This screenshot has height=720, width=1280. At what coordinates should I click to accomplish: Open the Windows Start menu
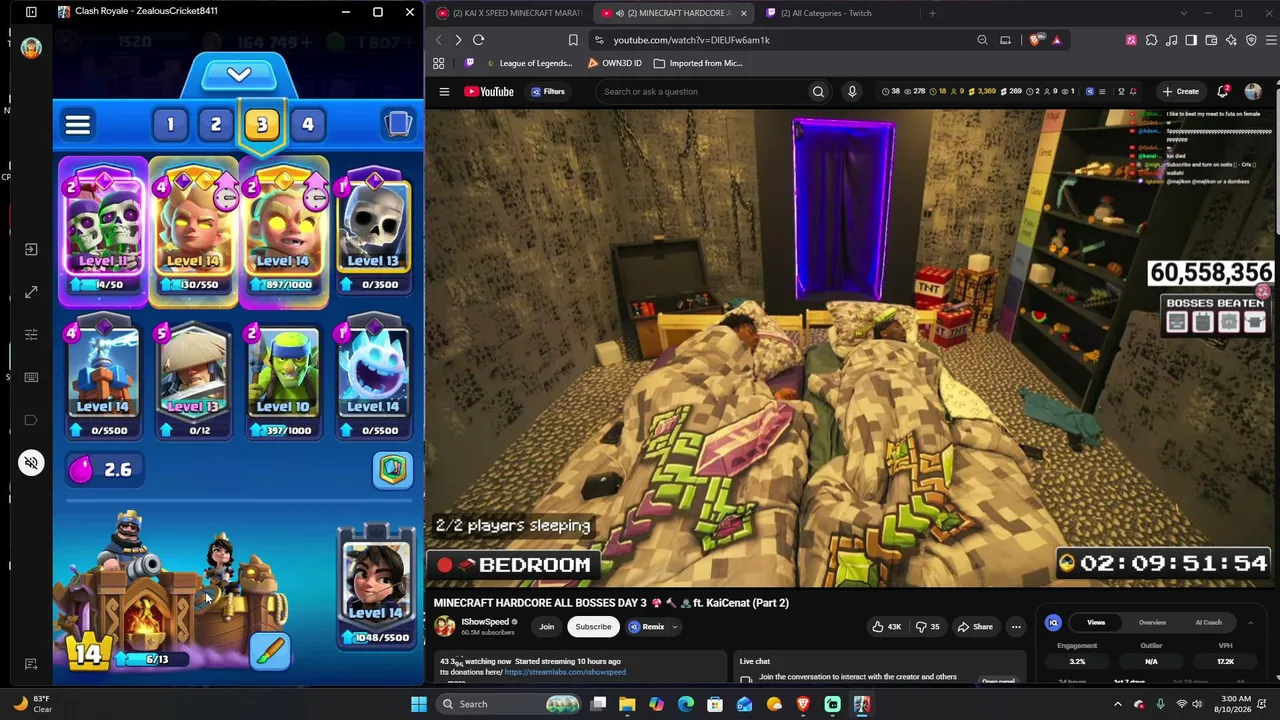tap(419, 704)
